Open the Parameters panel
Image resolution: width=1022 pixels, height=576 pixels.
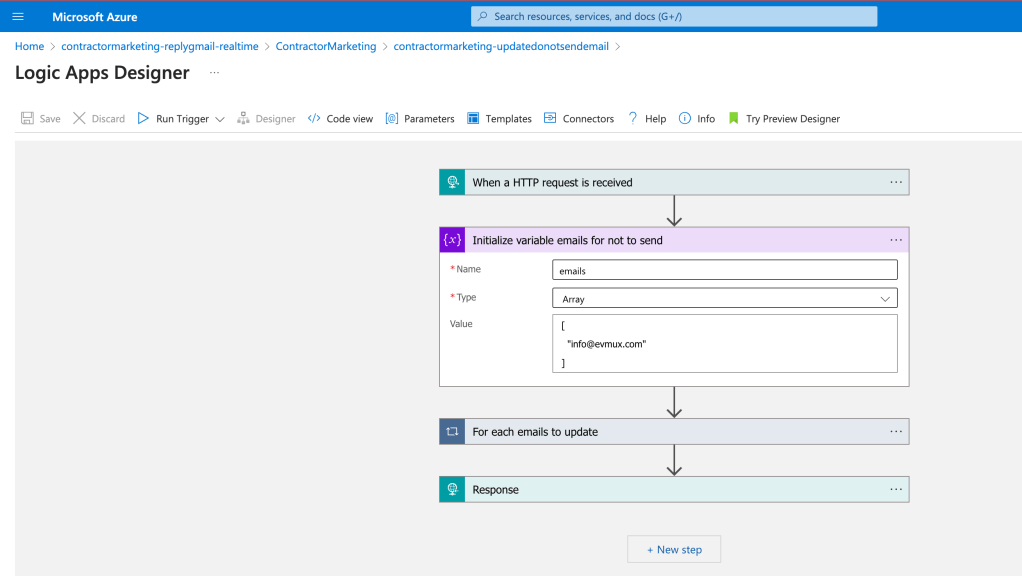tap(429, 119)
